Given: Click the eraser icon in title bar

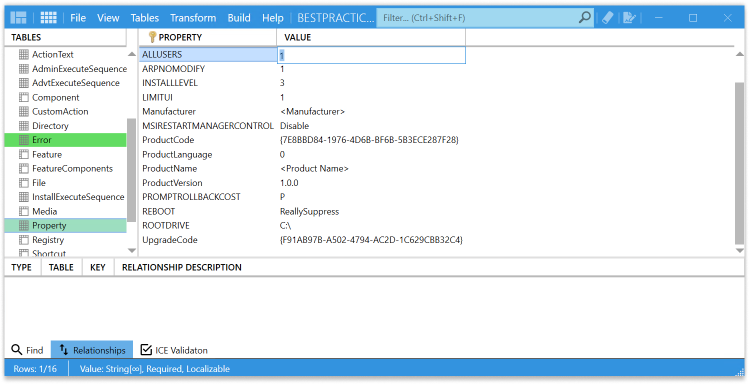Looking at the screenshot, I should [x=607, y=18].
